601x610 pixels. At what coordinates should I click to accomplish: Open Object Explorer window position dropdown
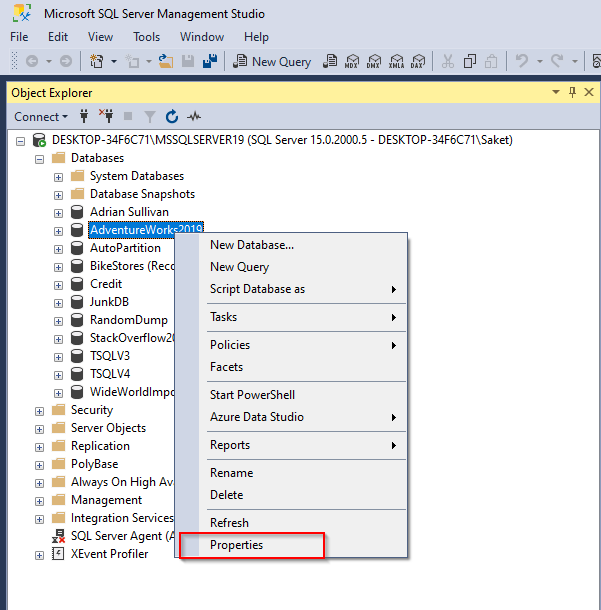point(556,92)
